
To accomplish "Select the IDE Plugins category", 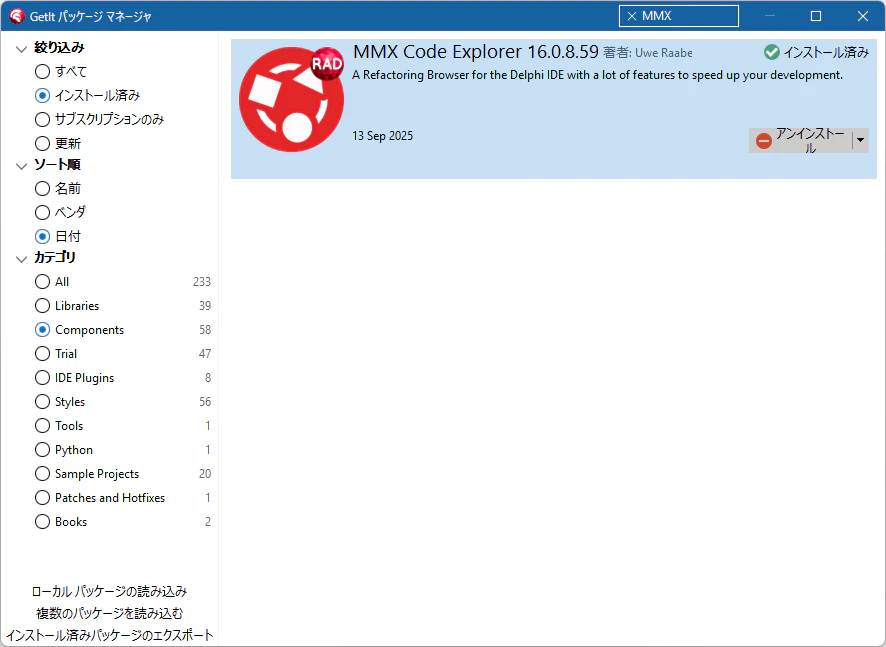I will click(x=42, y=377).
